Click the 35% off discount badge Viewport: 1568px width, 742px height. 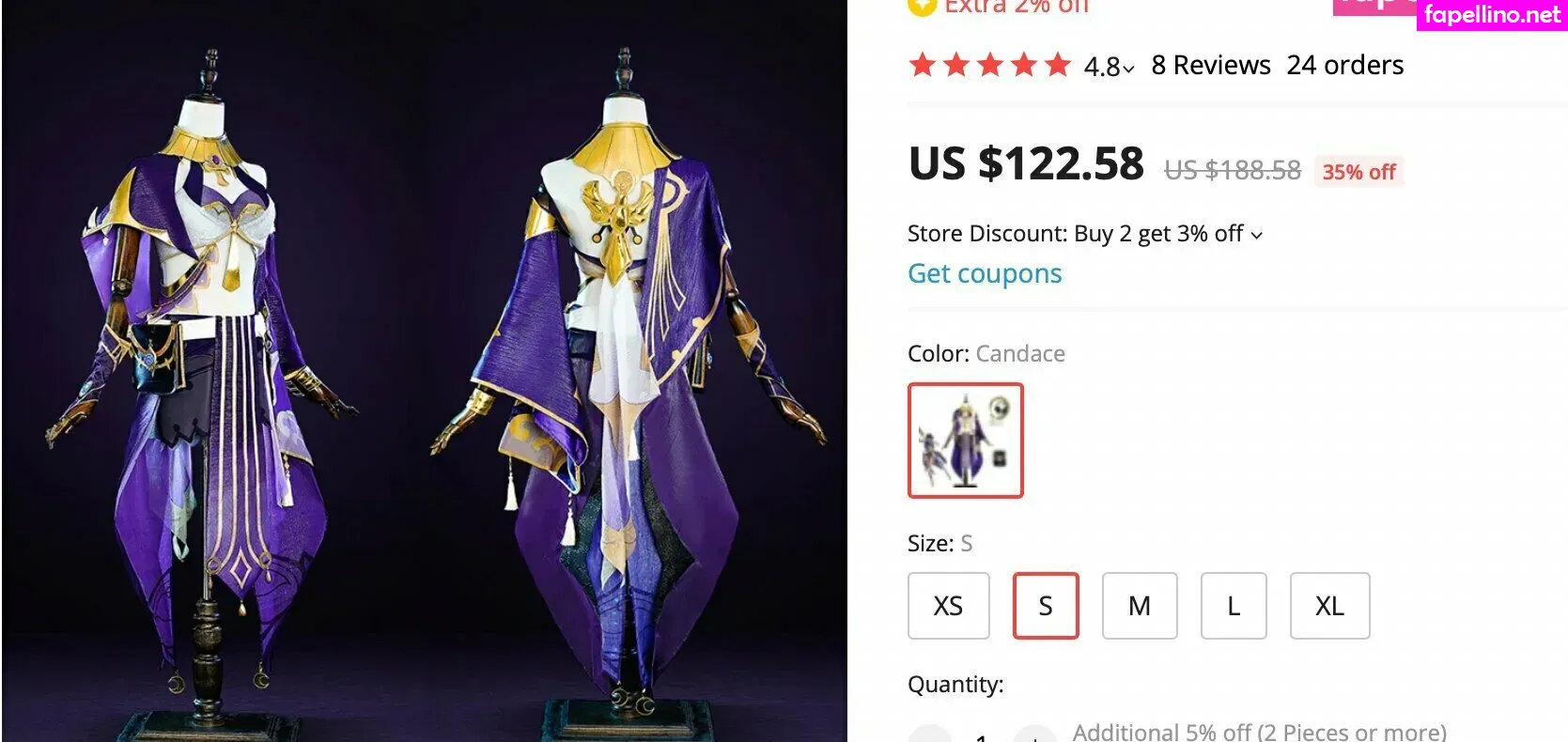[1358, 172]
